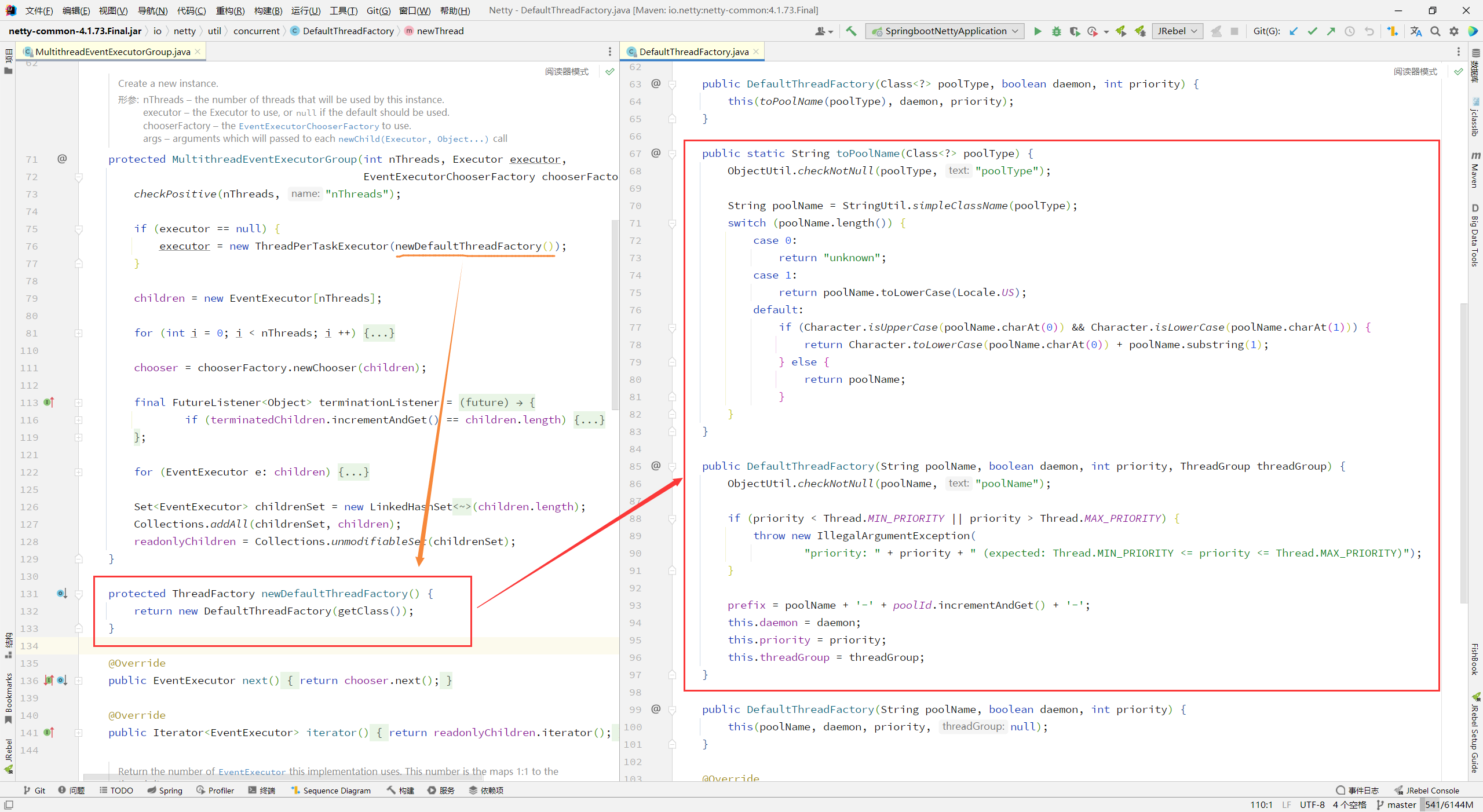This screenshot has width=1483, height=812.
Task: Open the Spring tool window
Action: point(165,791)
